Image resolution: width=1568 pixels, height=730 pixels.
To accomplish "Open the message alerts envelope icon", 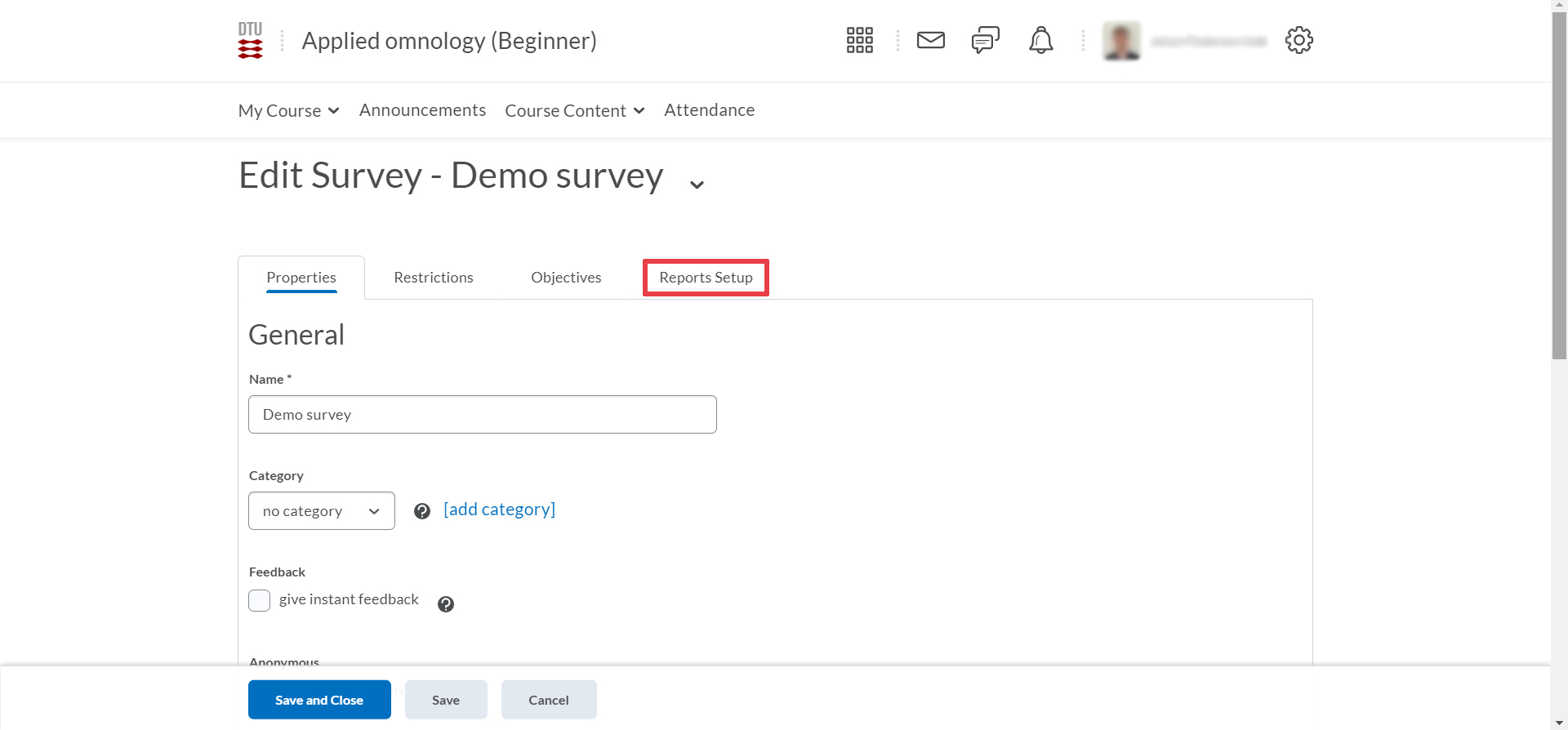I will point(930,40).
